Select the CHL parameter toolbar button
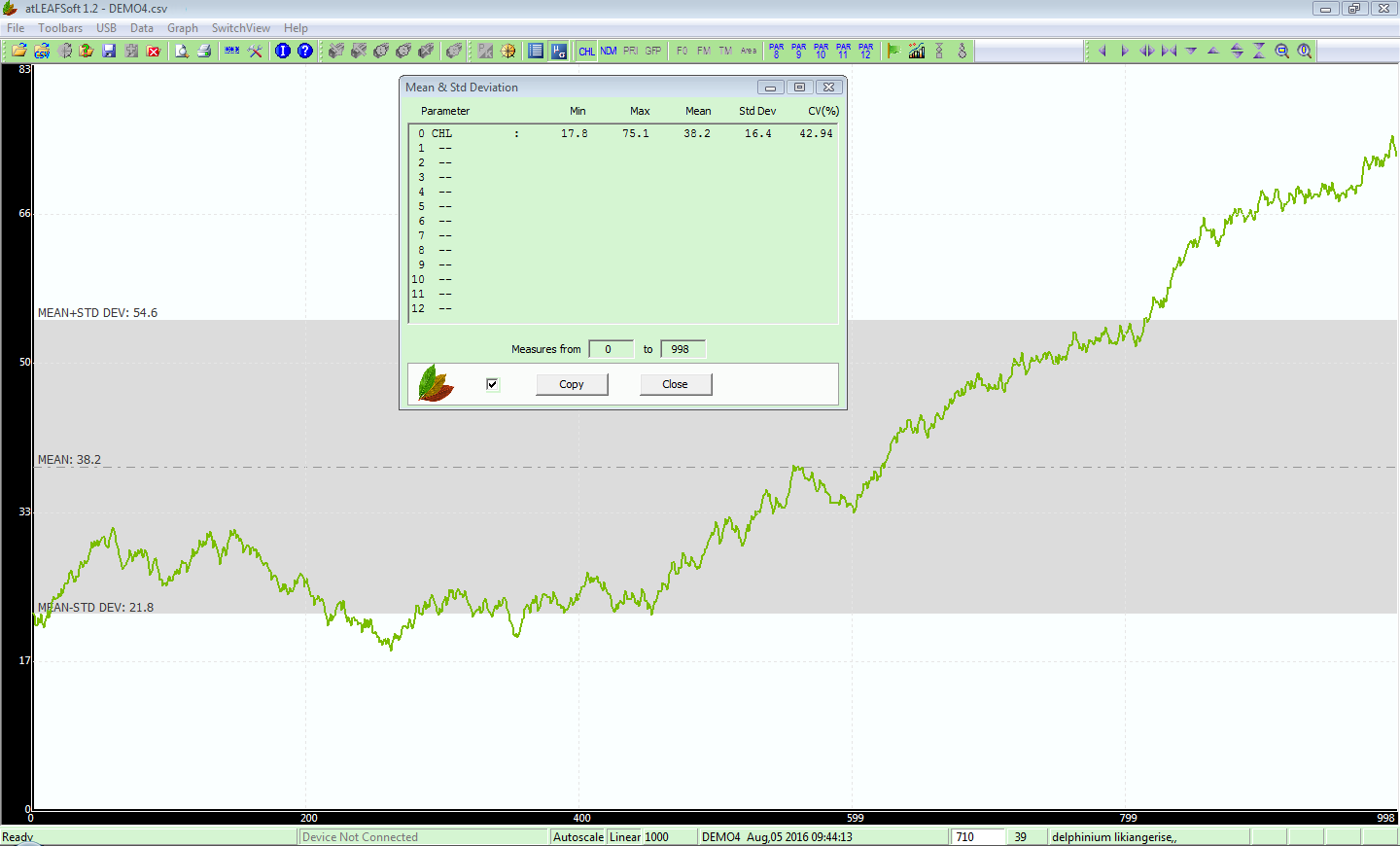 coord(586,51)
